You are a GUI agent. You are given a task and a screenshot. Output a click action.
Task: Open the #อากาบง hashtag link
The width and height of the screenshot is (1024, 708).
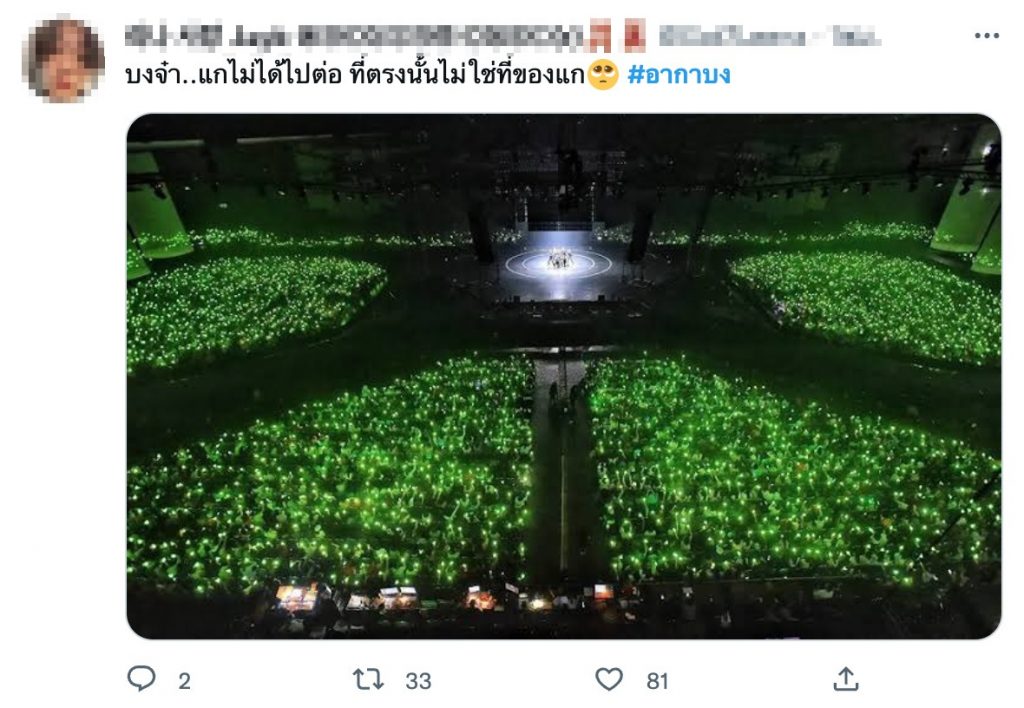(x=680, y=75)
